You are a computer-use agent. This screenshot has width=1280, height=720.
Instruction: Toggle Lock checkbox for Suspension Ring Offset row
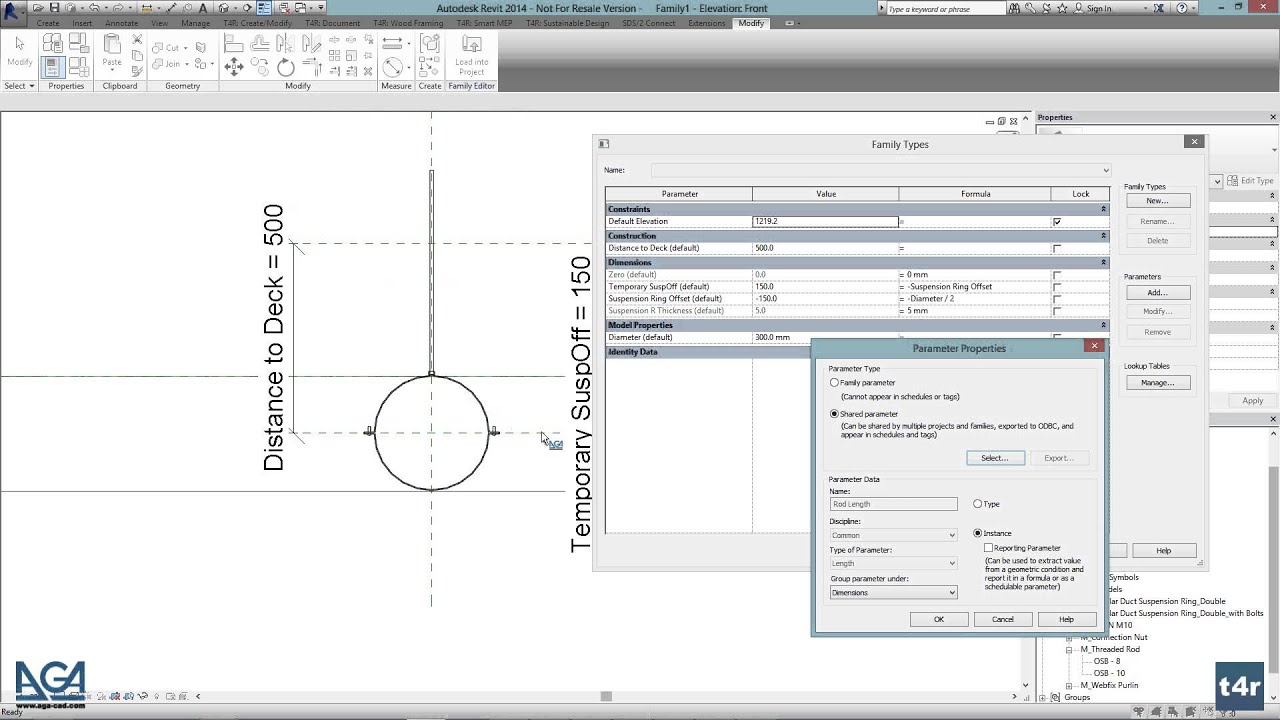coord(1057,300)
